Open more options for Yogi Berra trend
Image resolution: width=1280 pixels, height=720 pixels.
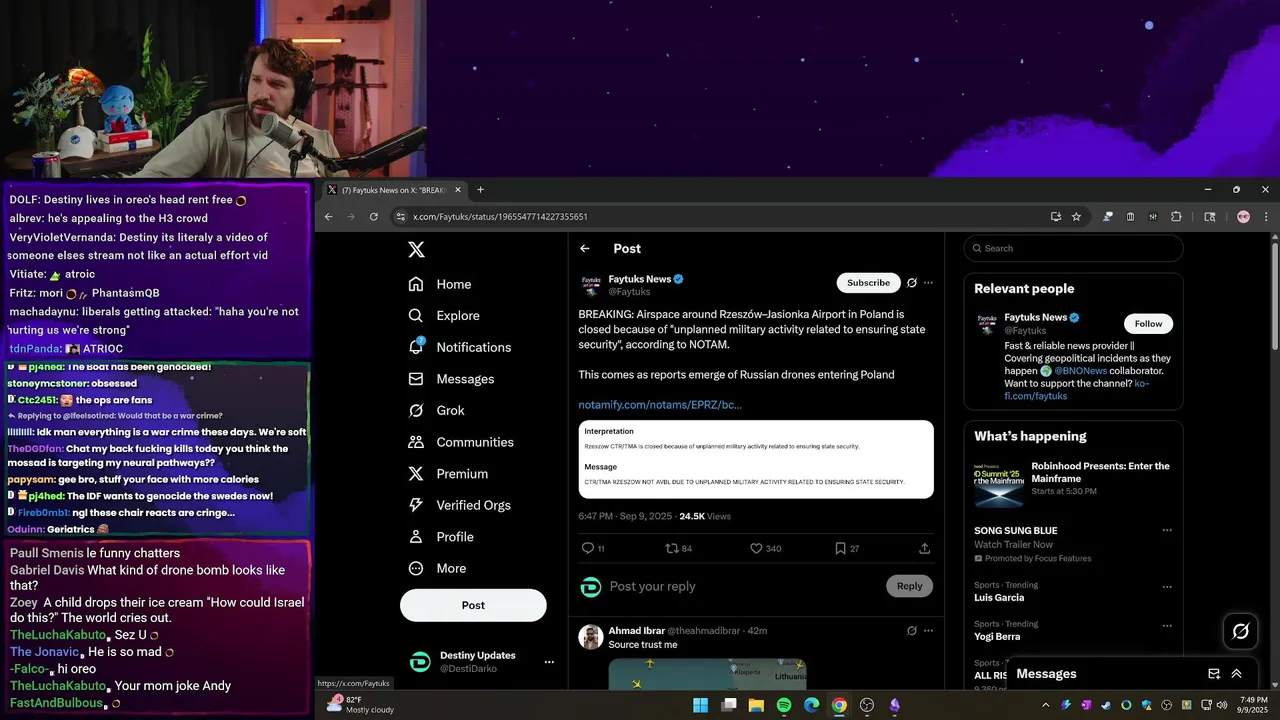click(x=1167, y=626)
